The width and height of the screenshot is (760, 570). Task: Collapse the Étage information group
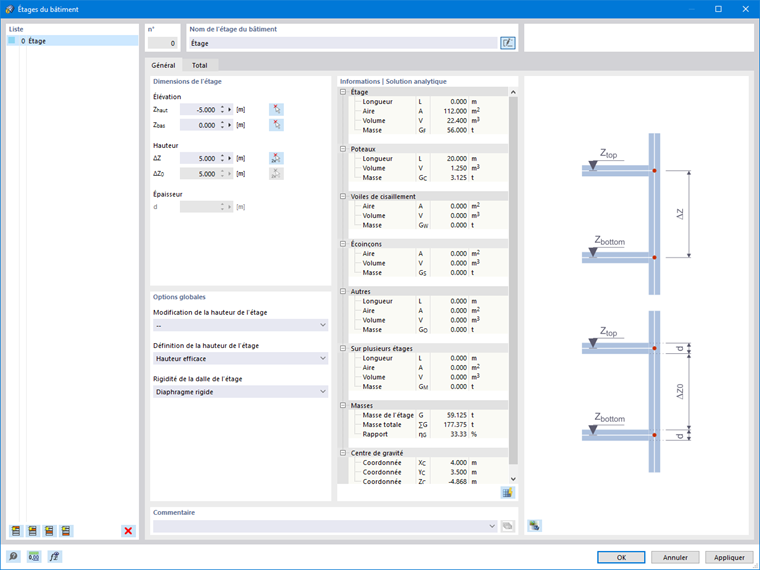pyautogui.click(x=343, y=92)
